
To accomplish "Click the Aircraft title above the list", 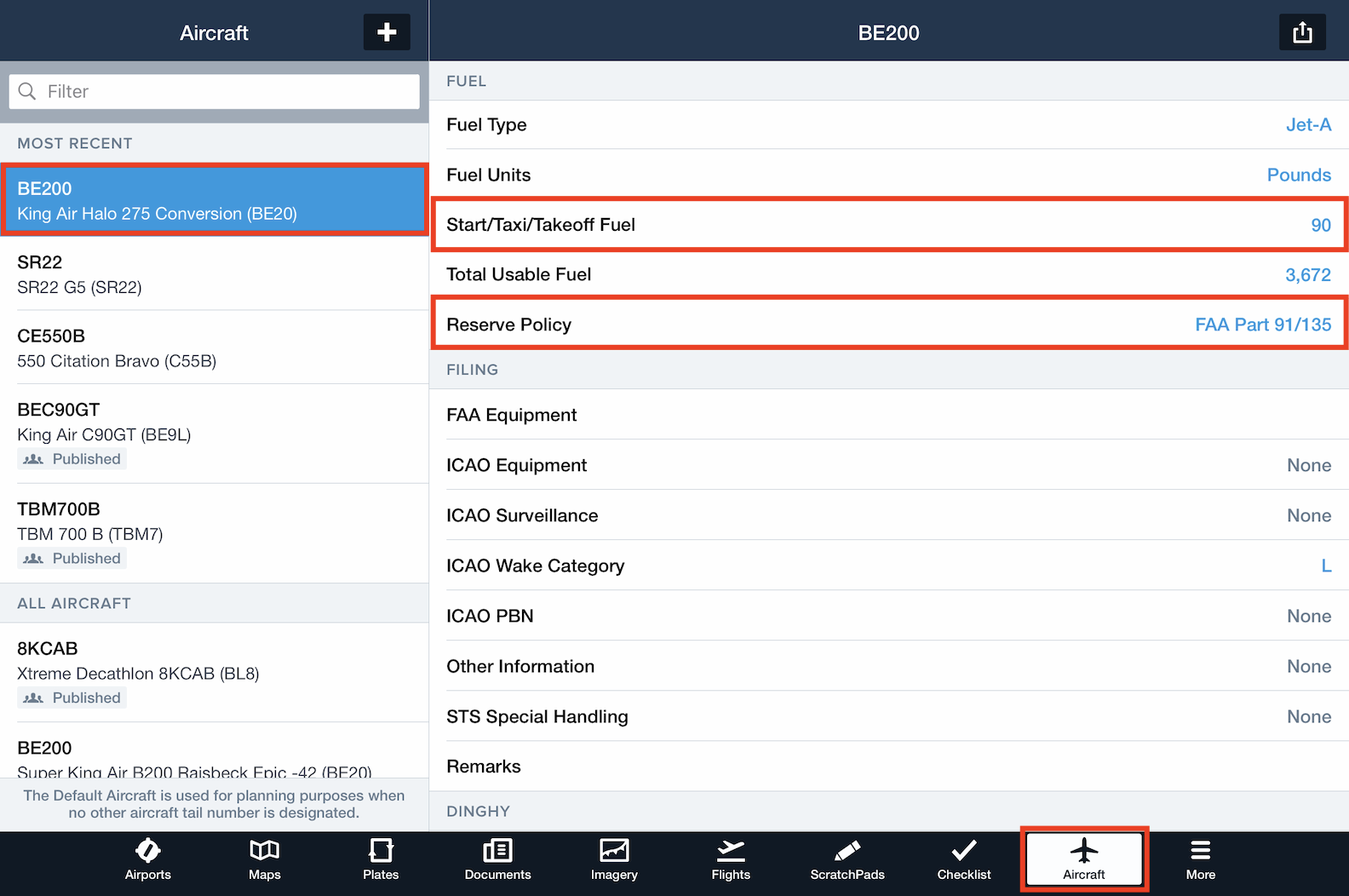I will [214, 33].
